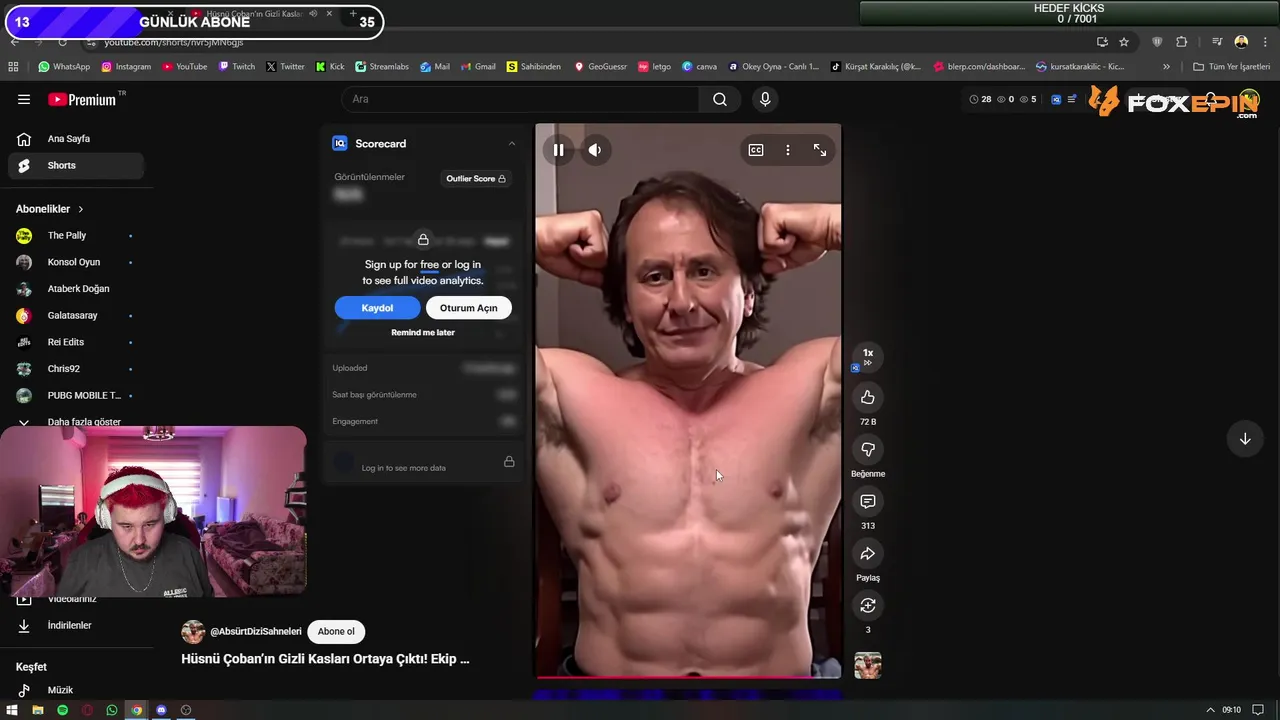Open Discord from taskbar
1280x720 pixels.
click(161, 710)
